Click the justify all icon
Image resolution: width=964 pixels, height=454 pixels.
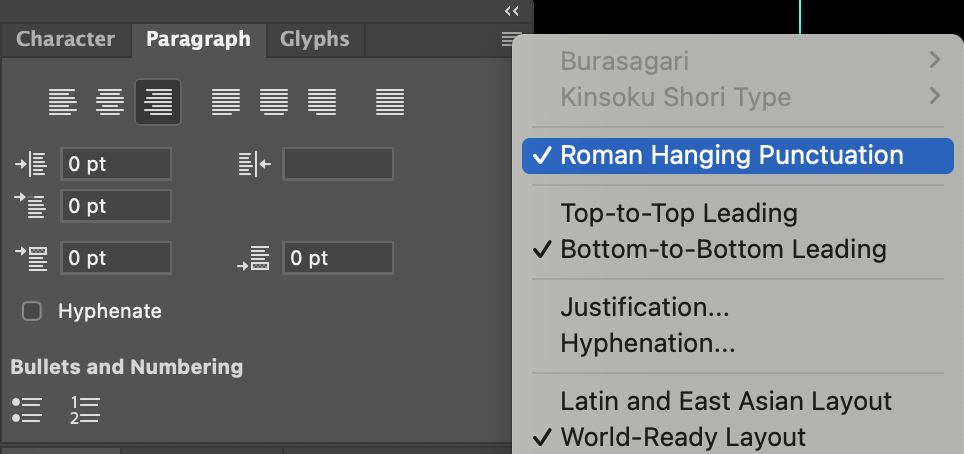coord(390,101)
